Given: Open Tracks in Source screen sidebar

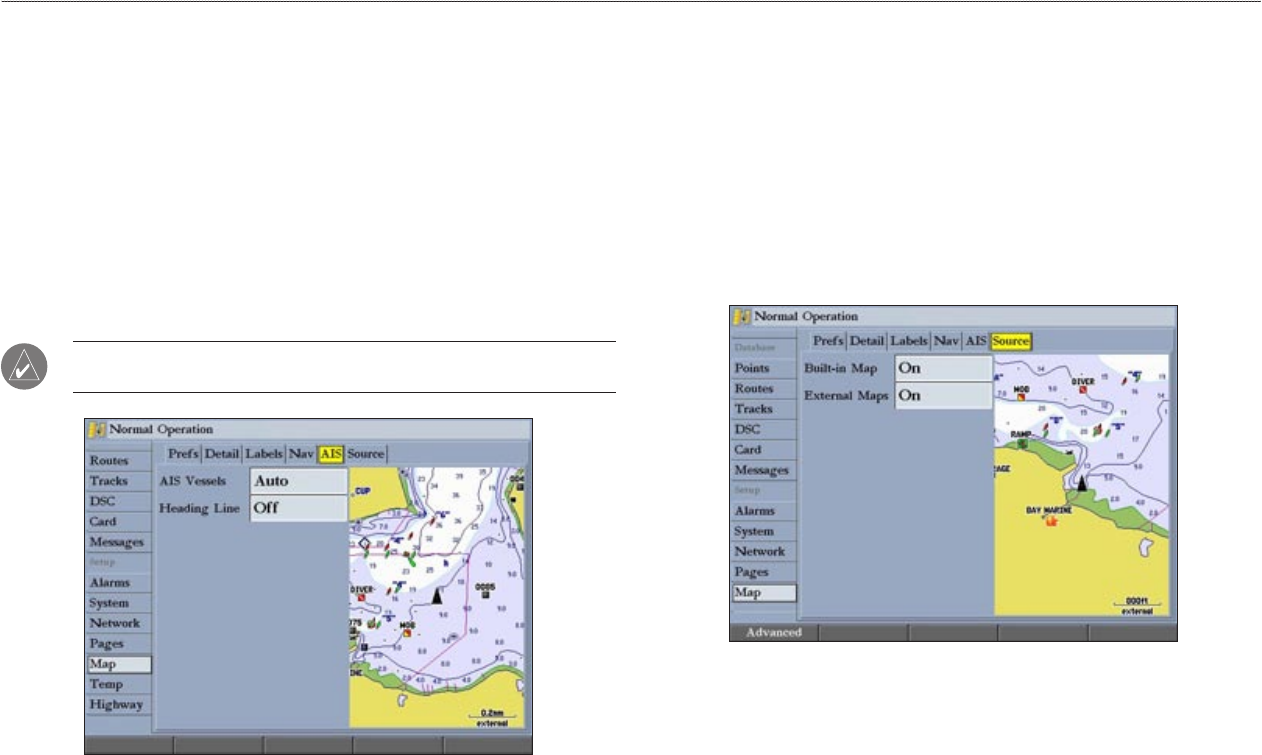Looking at the screenshot, I should coord(765,409).
